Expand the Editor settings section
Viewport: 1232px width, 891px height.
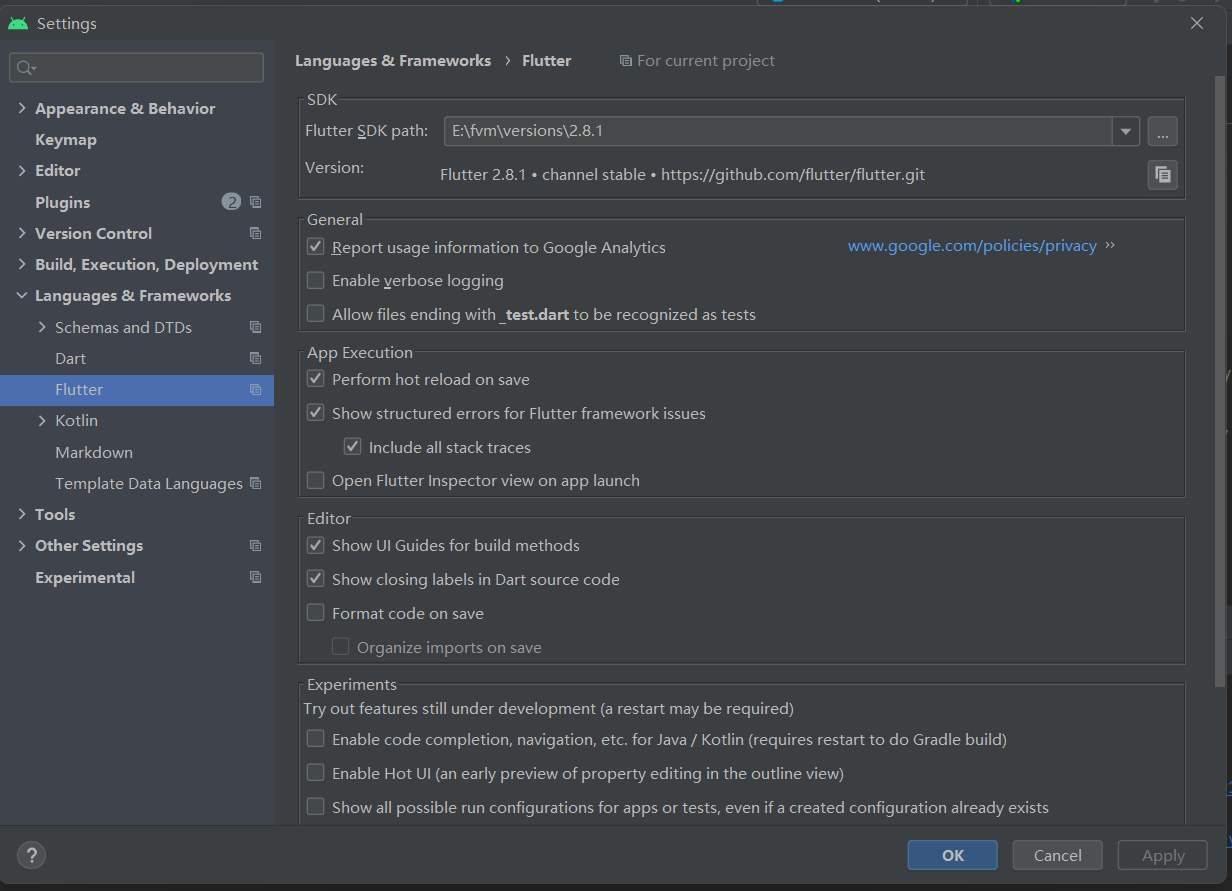pyautogui.click(x=22, y=171)
